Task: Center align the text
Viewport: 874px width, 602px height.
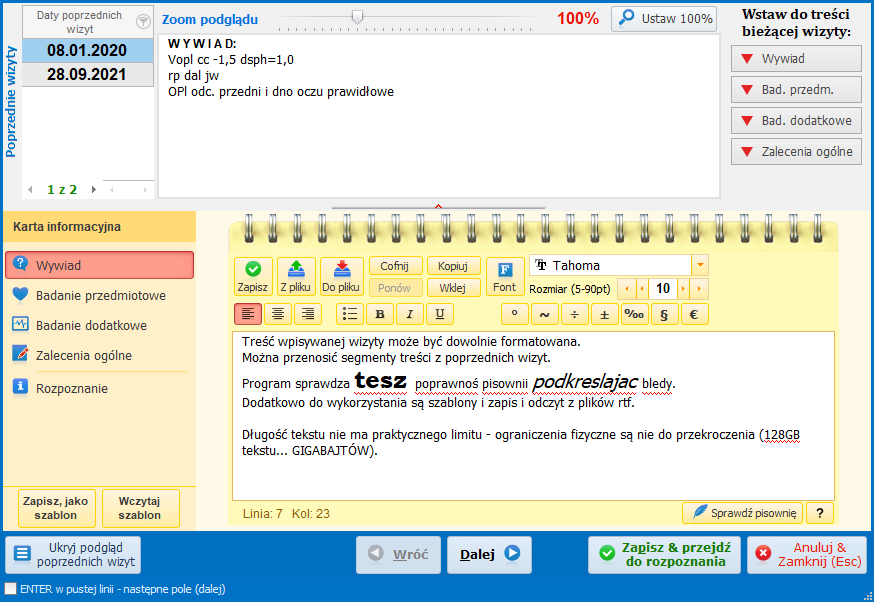Action: 278,314
